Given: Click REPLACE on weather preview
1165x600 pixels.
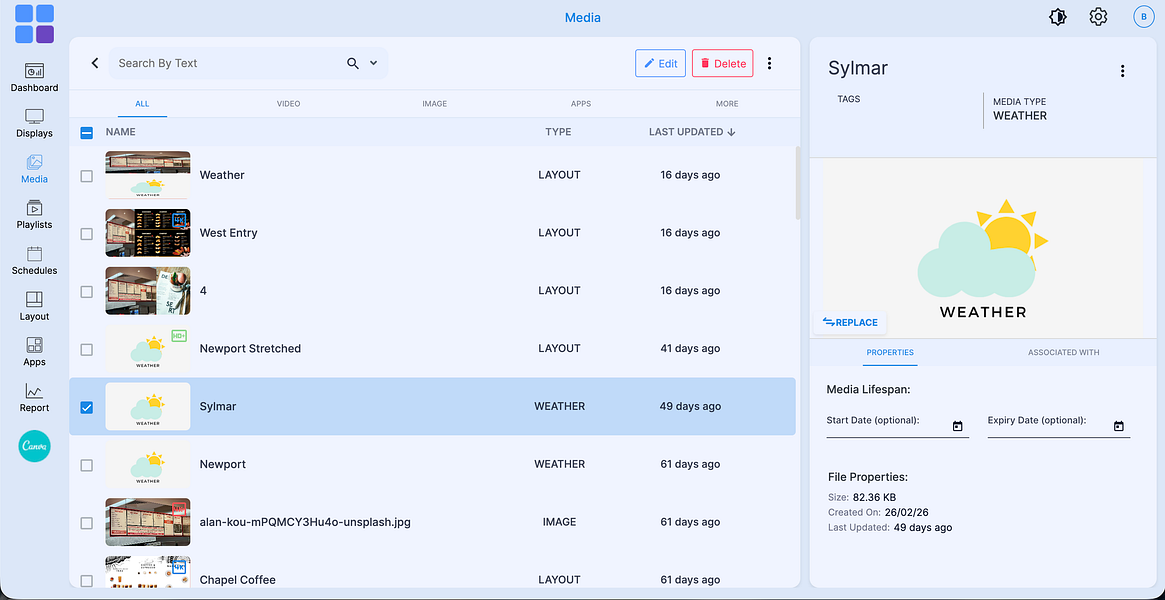Looking at the screenshot, I should [x=850, y=322].
